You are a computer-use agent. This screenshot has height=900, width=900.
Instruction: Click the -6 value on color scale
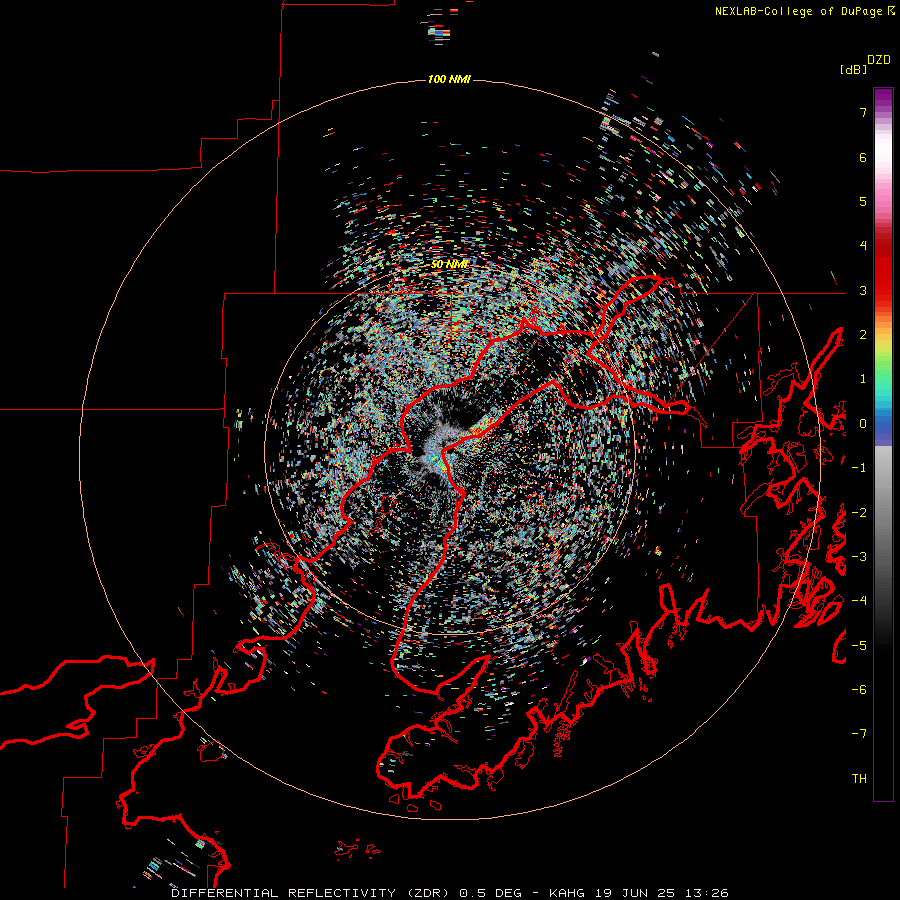coord(859,690)
